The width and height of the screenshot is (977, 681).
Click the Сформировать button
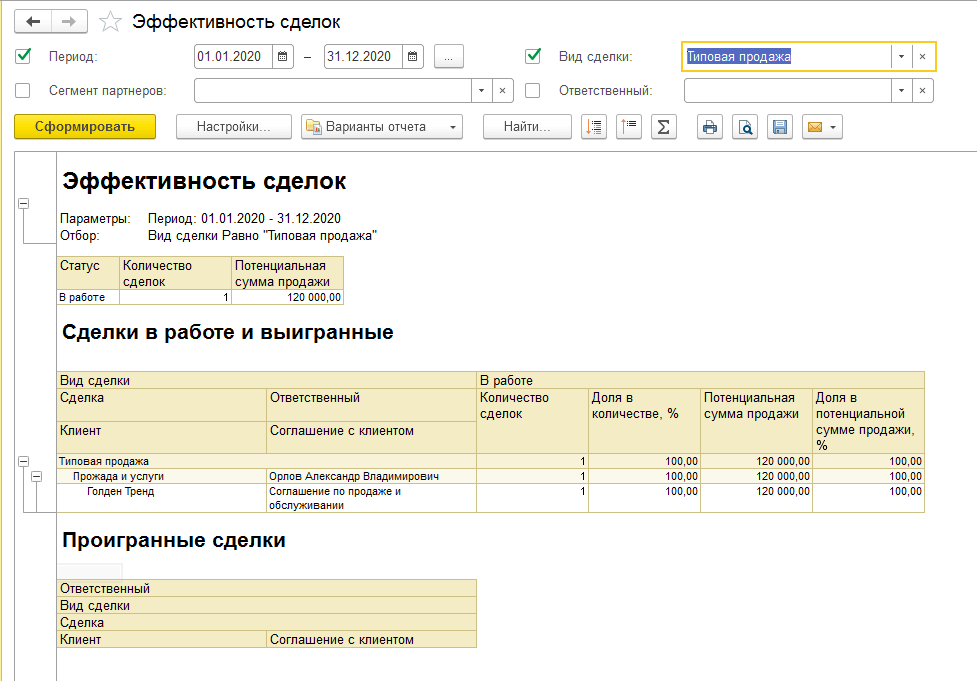85,127
